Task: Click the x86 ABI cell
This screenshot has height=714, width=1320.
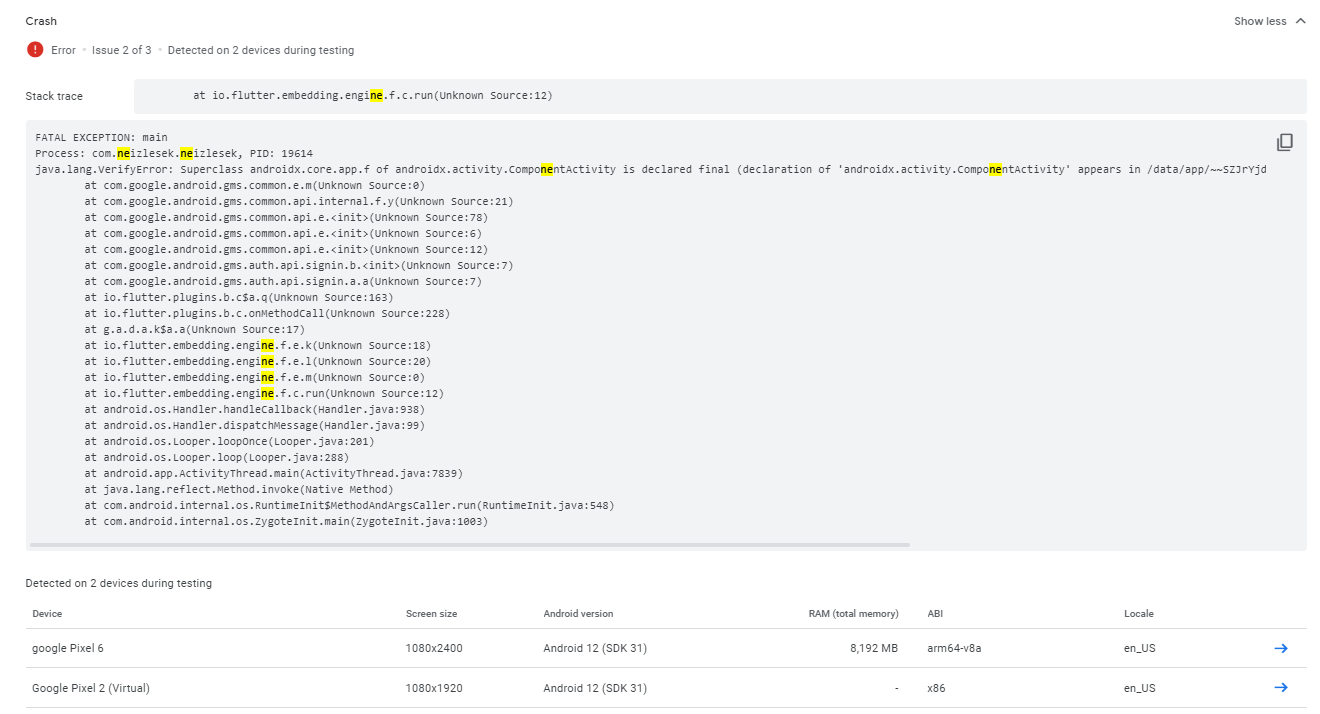Action: (937, 688)
